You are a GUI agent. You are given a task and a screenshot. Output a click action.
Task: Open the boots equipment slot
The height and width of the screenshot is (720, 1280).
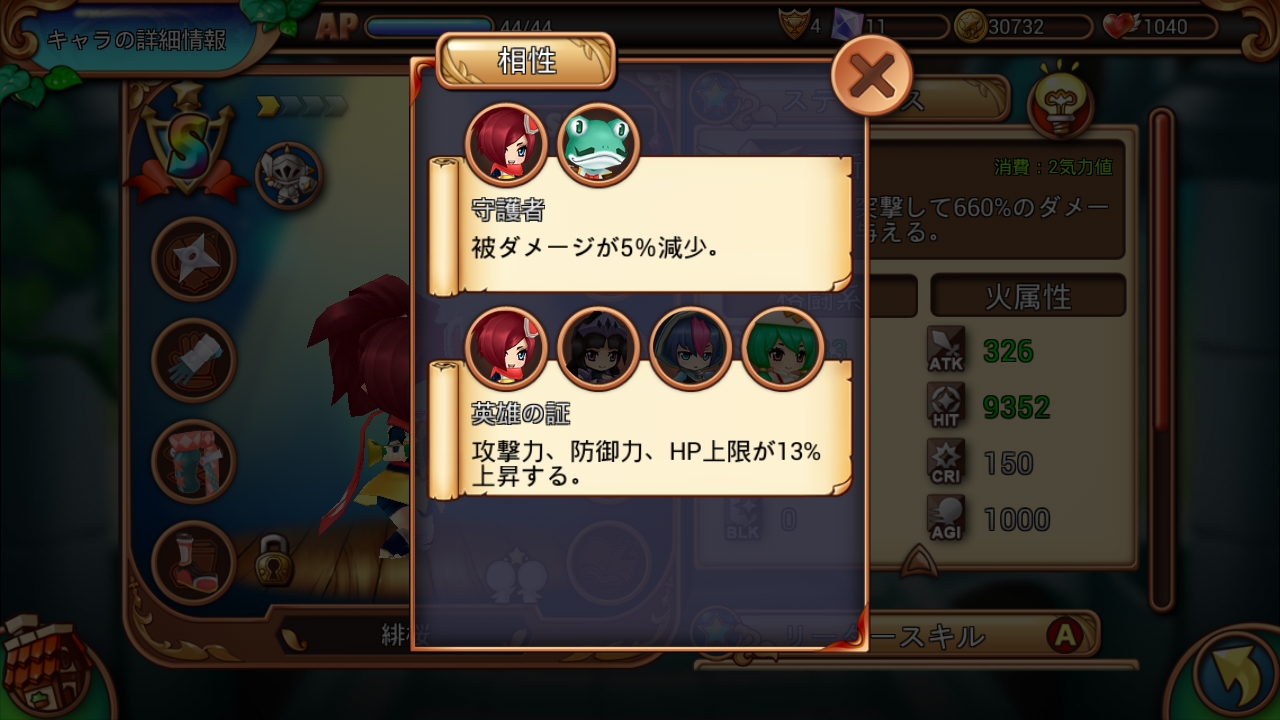point(193,562)
